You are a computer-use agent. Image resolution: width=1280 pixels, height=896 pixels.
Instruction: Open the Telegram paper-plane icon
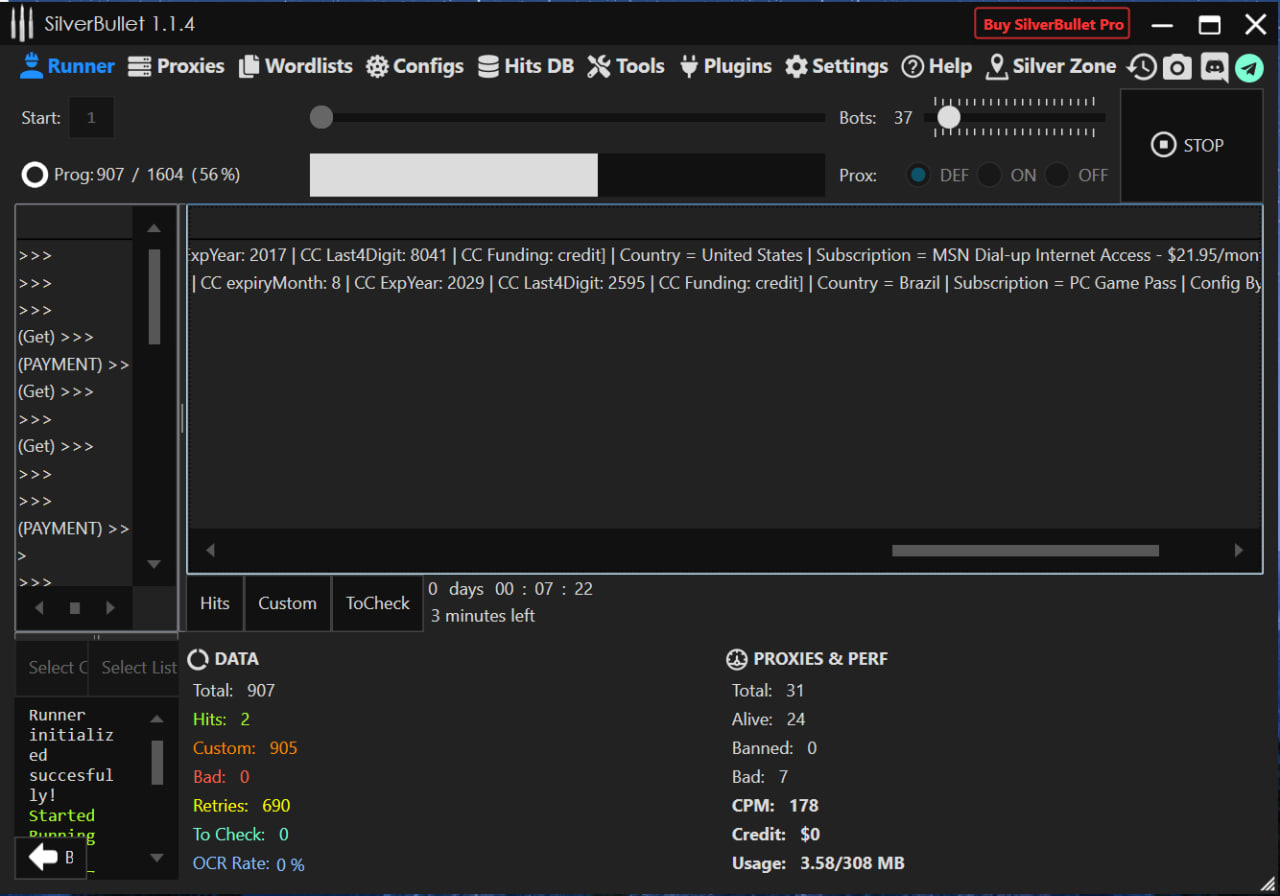1249,67
